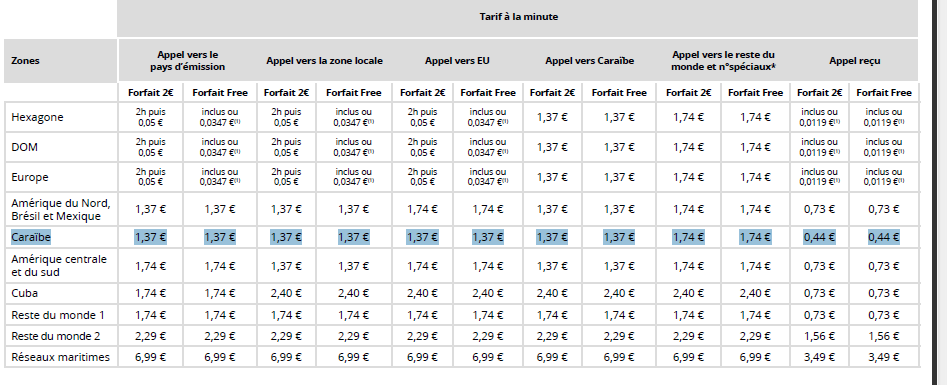
Task: Click 'Forfait Free' under zone locale
Action: [x=354, y=92]
